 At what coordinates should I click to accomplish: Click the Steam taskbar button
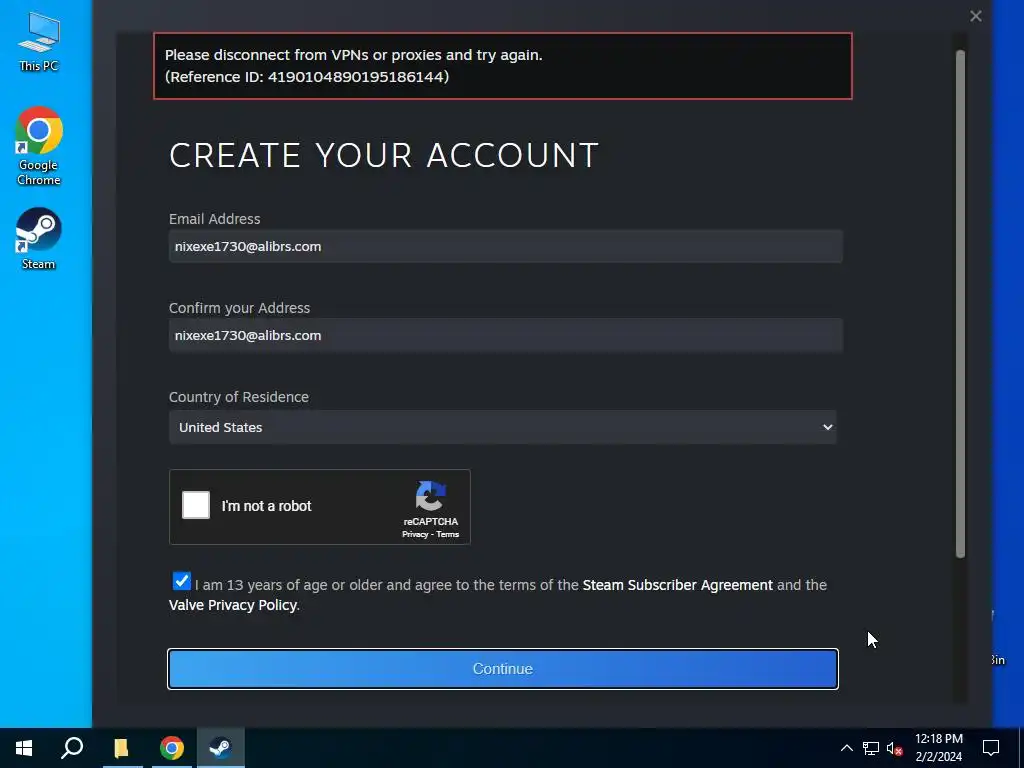[221, 748]
